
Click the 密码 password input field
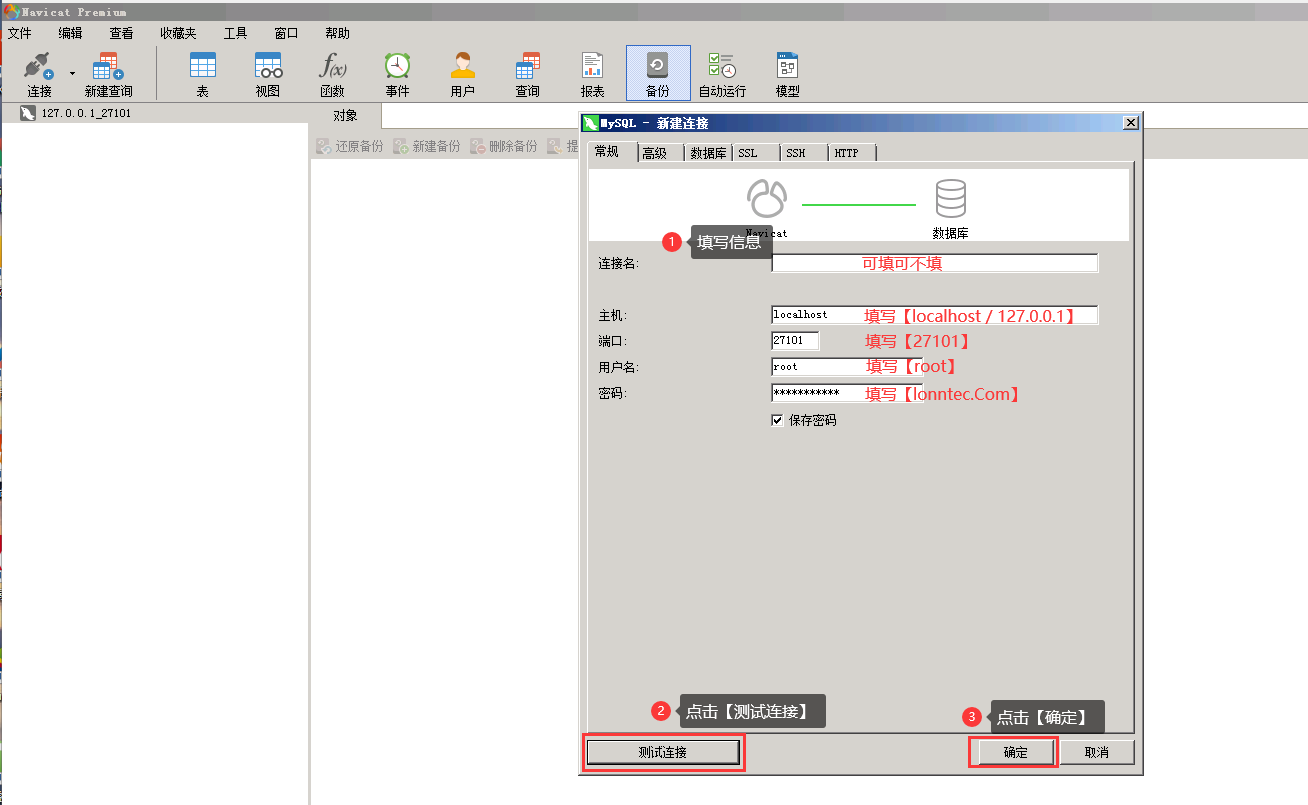point(846,393)
